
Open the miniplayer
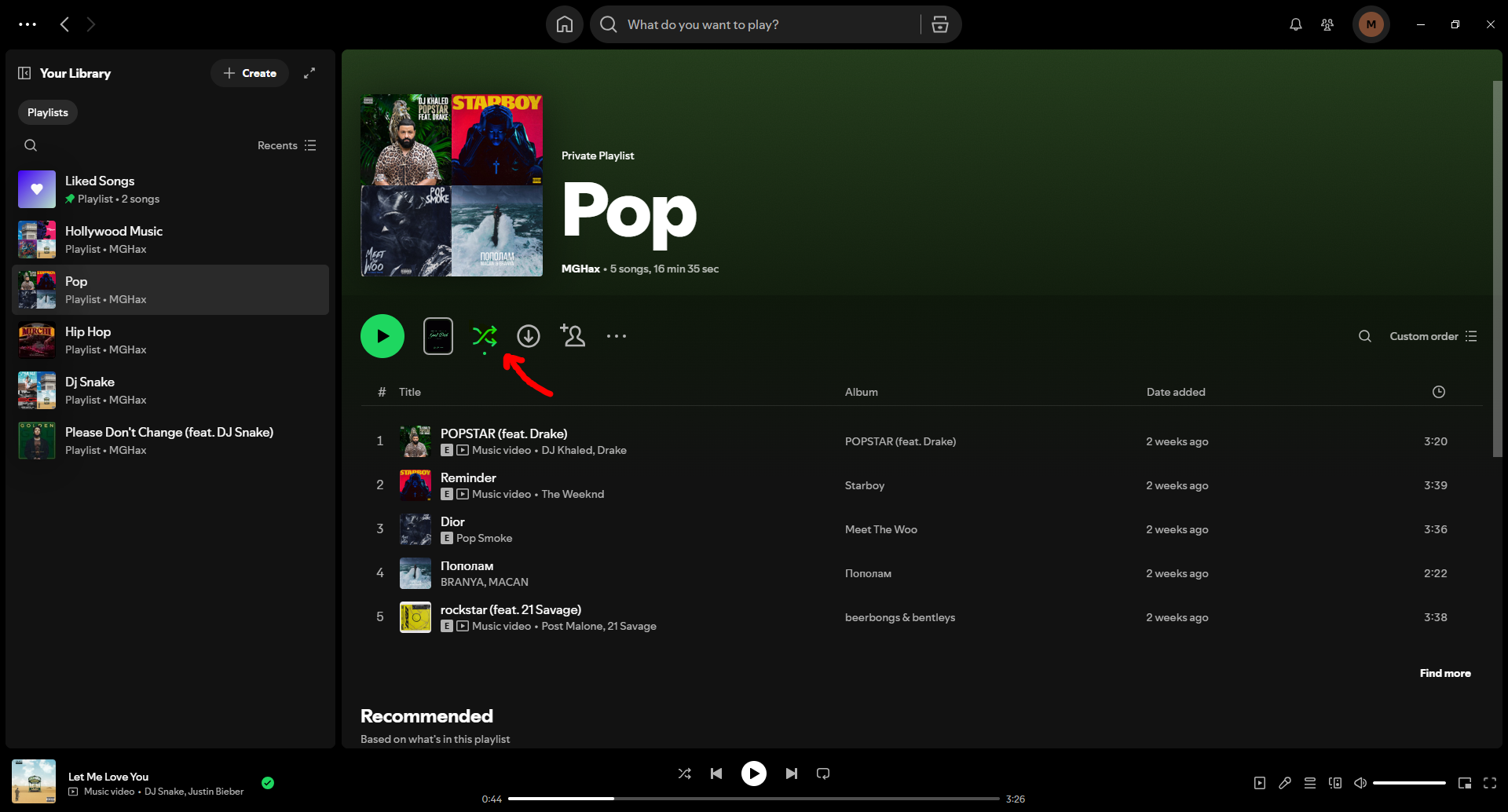click(1465, 783)
